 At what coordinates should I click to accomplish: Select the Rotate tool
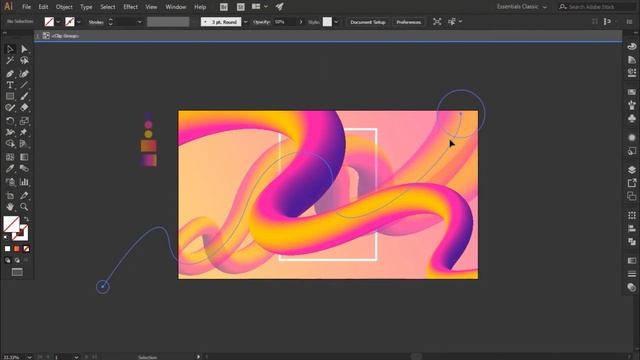click(10, 121)
